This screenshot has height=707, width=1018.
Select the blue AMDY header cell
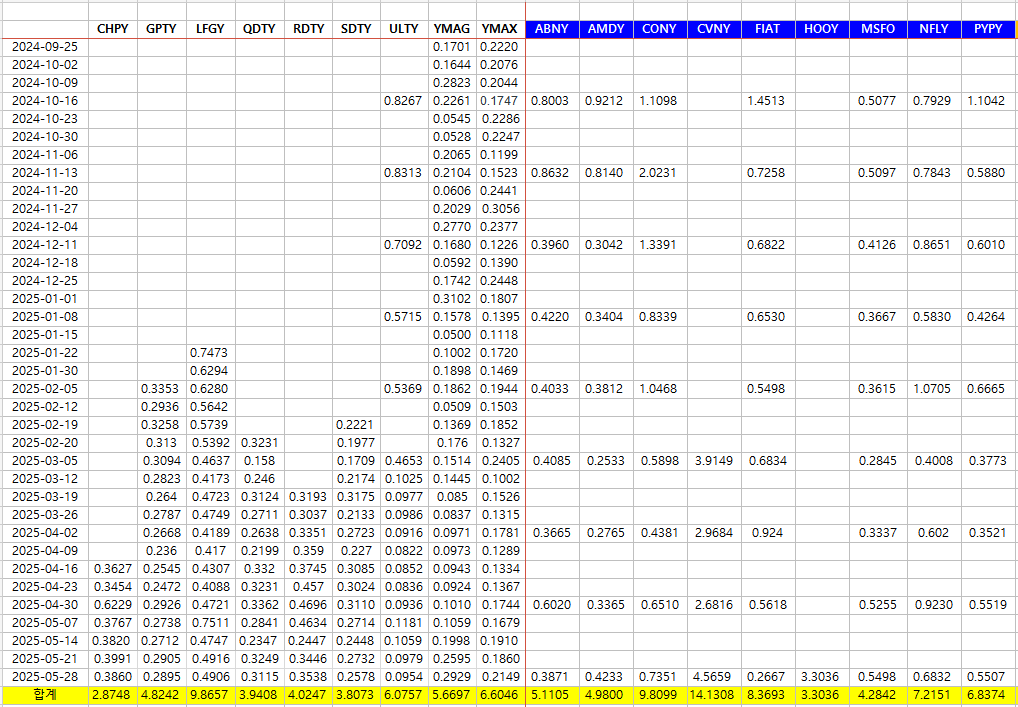[x=606, y=29]
